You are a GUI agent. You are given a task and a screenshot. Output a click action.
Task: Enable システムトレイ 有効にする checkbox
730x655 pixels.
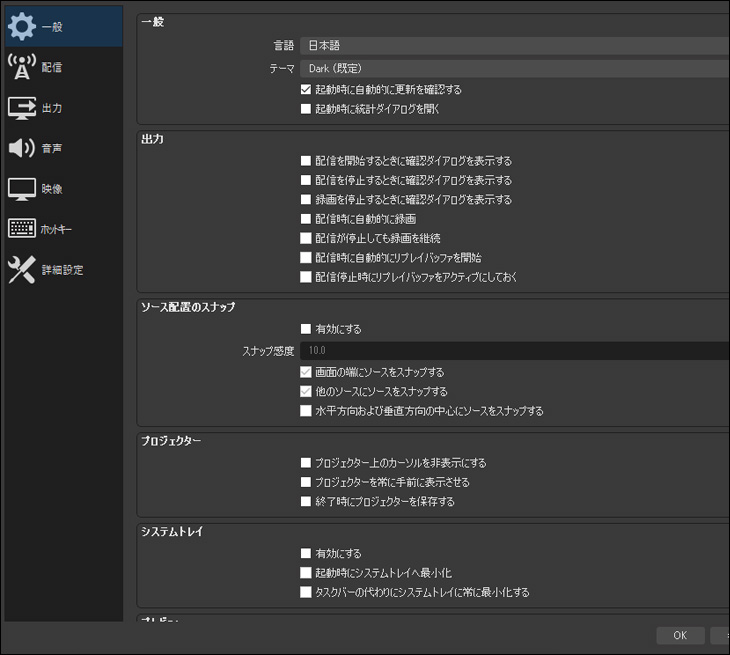coord(306,553)
